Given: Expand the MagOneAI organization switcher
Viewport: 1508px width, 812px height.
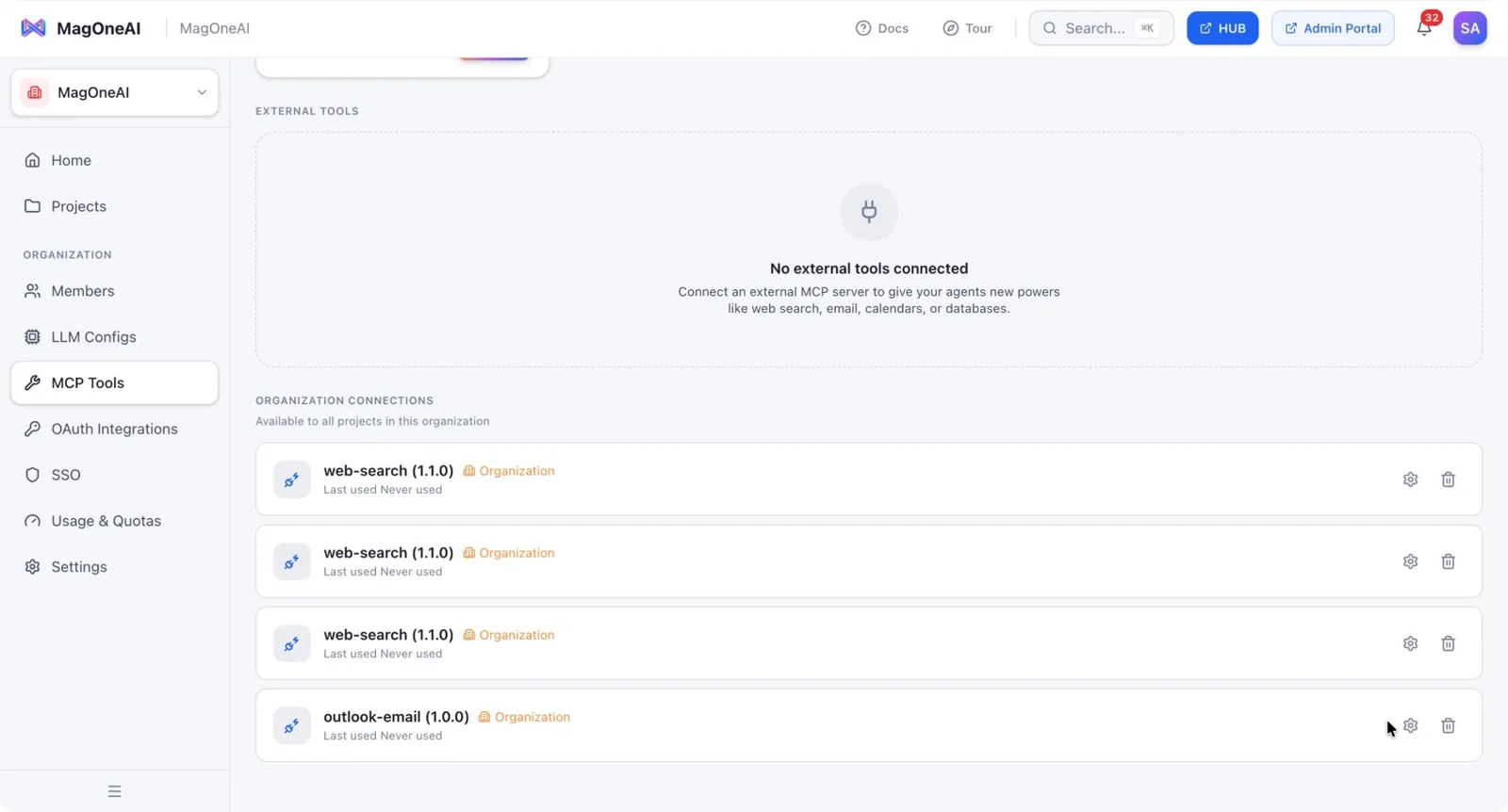Looking at the screenshot, I should point(115,92).
